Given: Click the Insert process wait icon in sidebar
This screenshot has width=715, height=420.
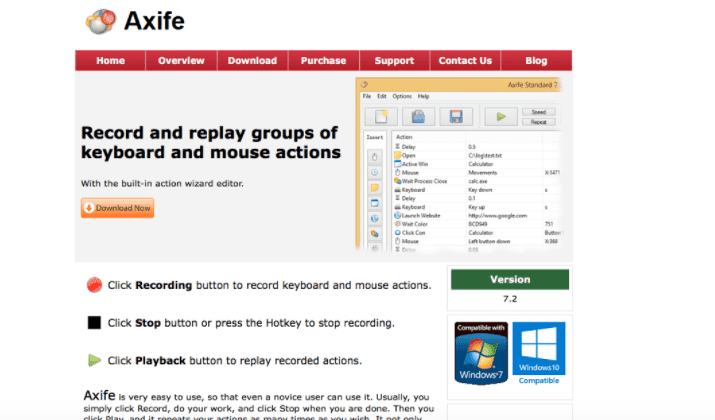Looking at the screenshot, I should click(374, 234).
